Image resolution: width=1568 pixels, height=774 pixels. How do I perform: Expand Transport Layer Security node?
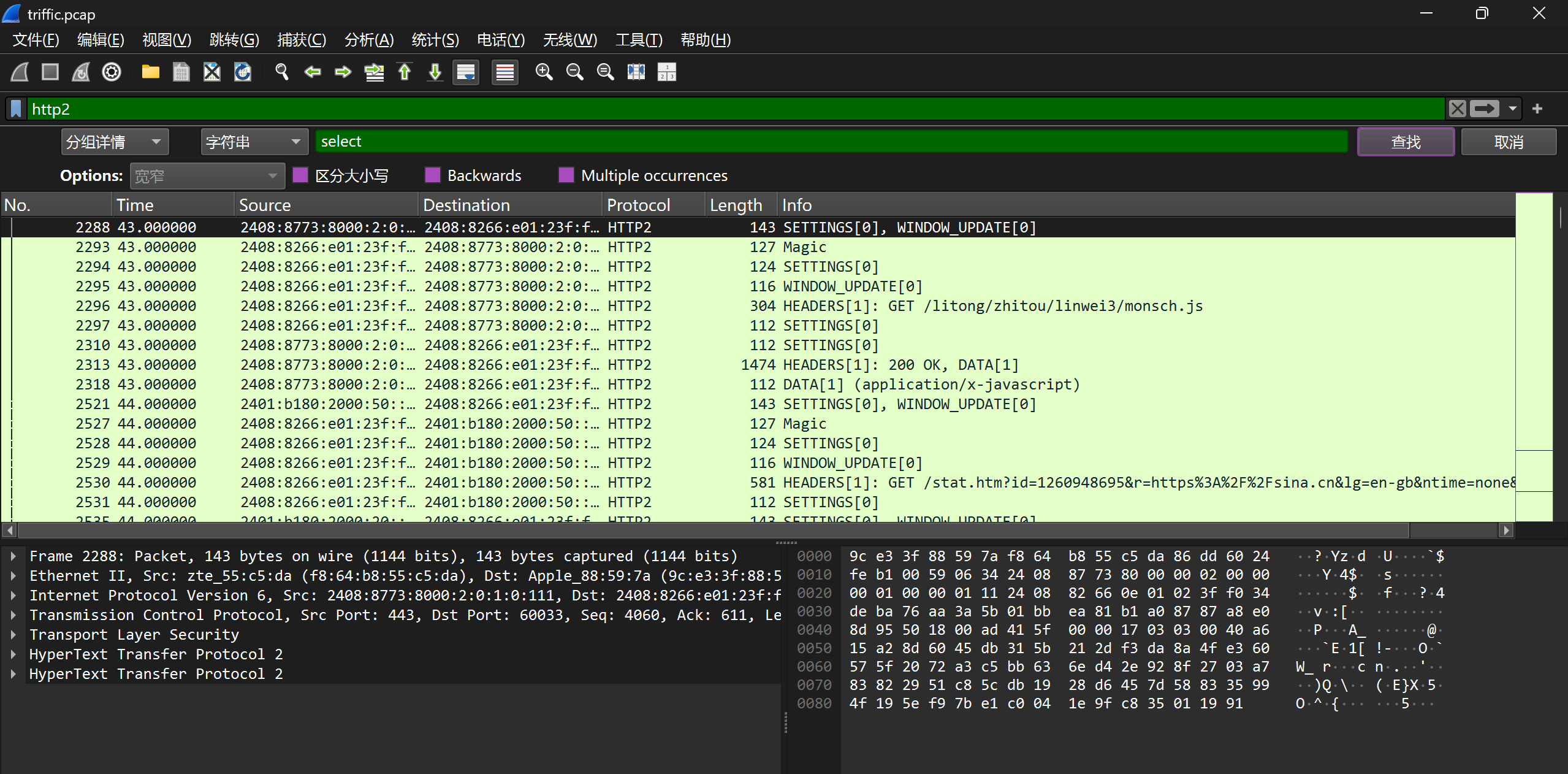(13, 635)
